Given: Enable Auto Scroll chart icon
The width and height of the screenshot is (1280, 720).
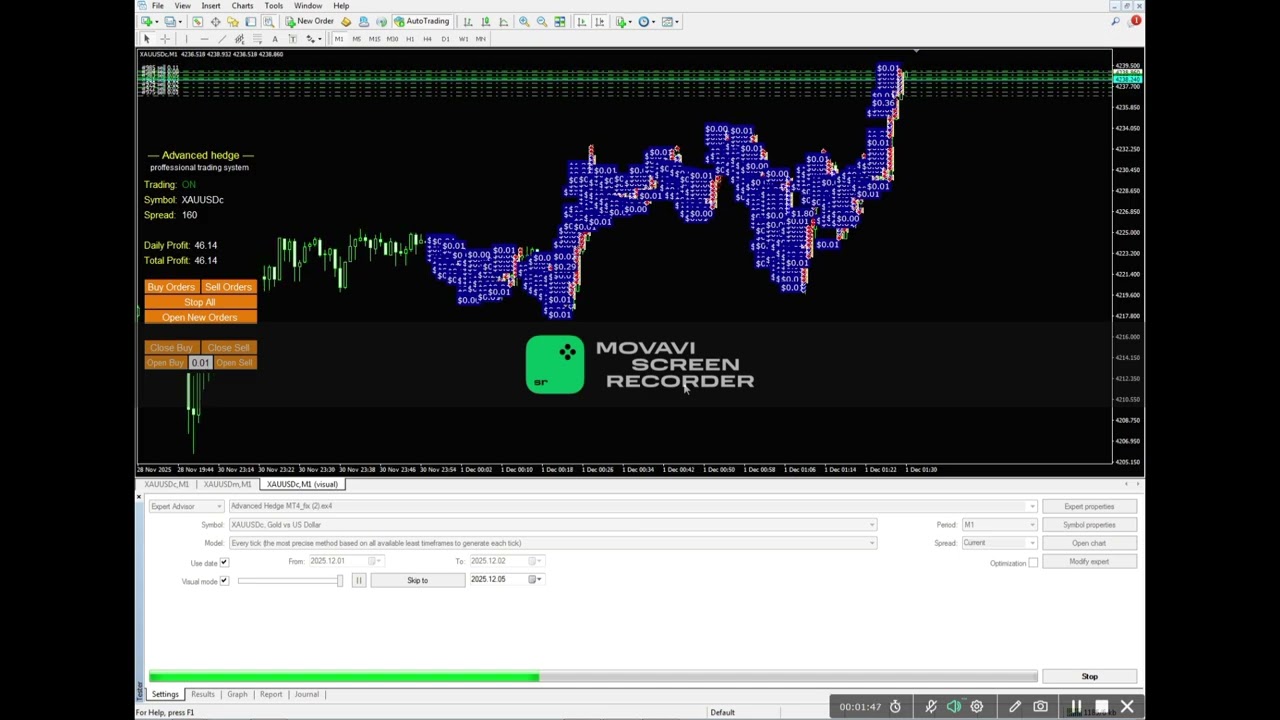Looking at the screenshot, I should [581, 21].
